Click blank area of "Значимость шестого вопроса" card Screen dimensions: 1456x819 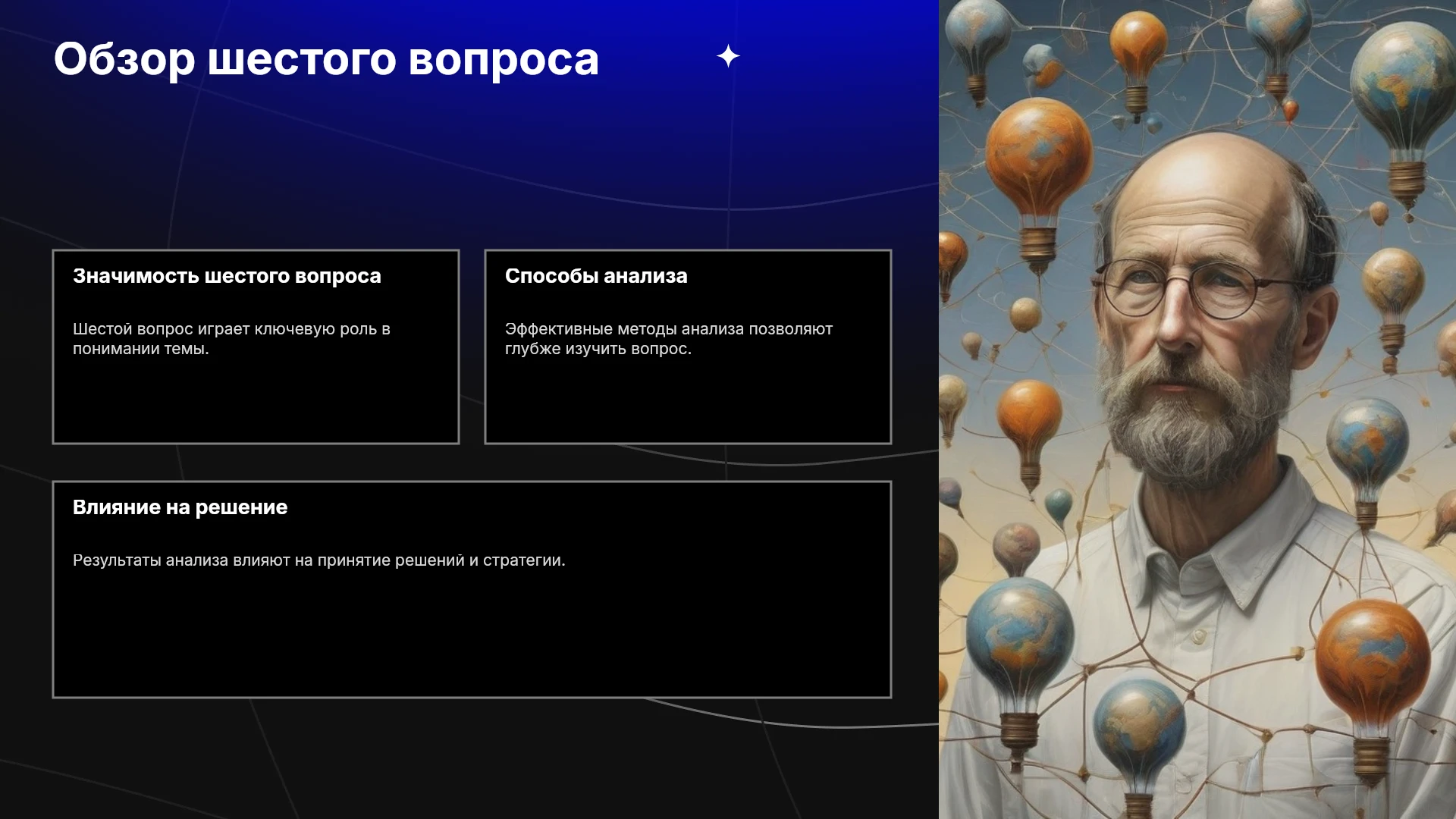(x=256, y=402)
